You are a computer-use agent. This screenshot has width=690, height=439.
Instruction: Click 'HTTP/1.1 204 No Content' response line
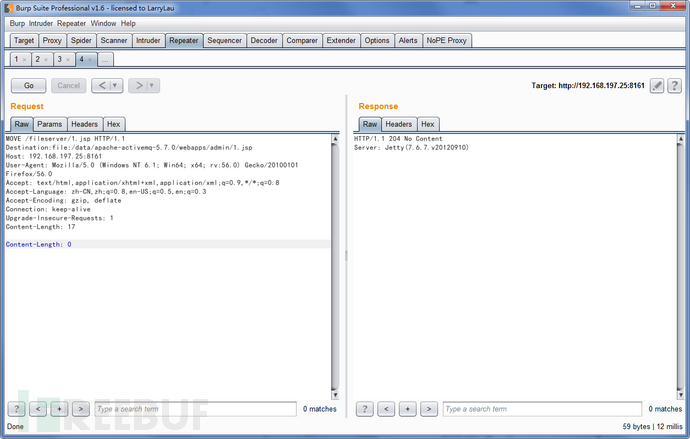pos(398,139)
